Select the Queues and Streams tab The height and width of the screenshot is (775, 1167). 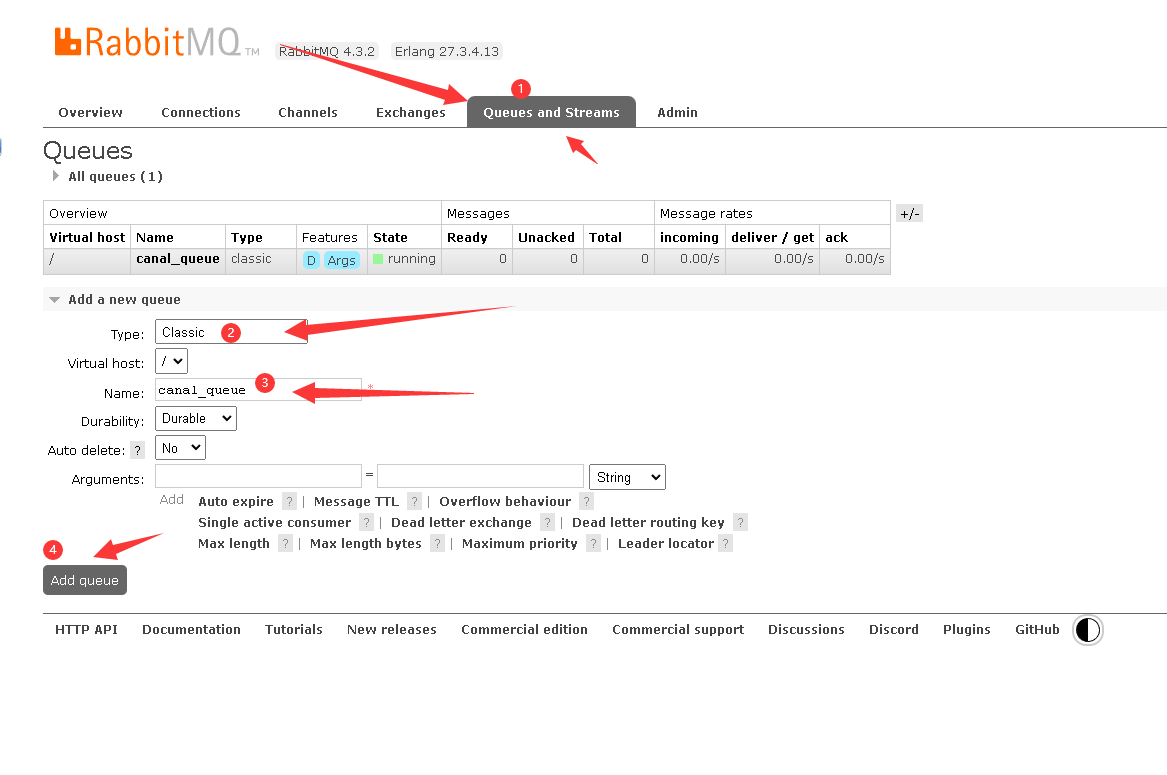pyautogui.click(x=551, y=112)
